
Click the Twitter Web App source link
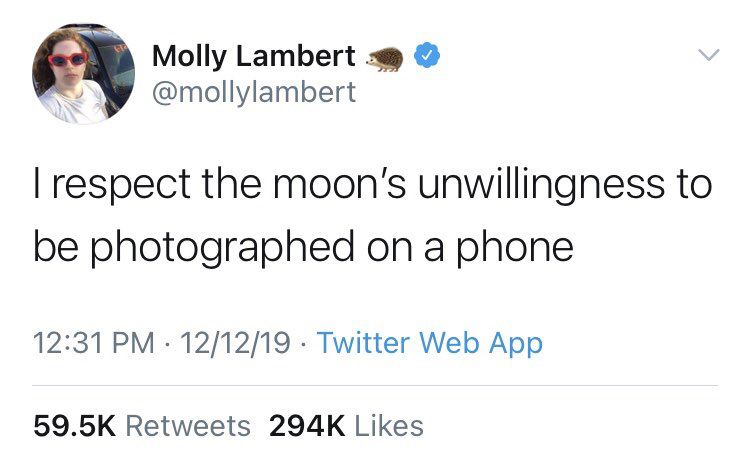(x=429, y=343)
